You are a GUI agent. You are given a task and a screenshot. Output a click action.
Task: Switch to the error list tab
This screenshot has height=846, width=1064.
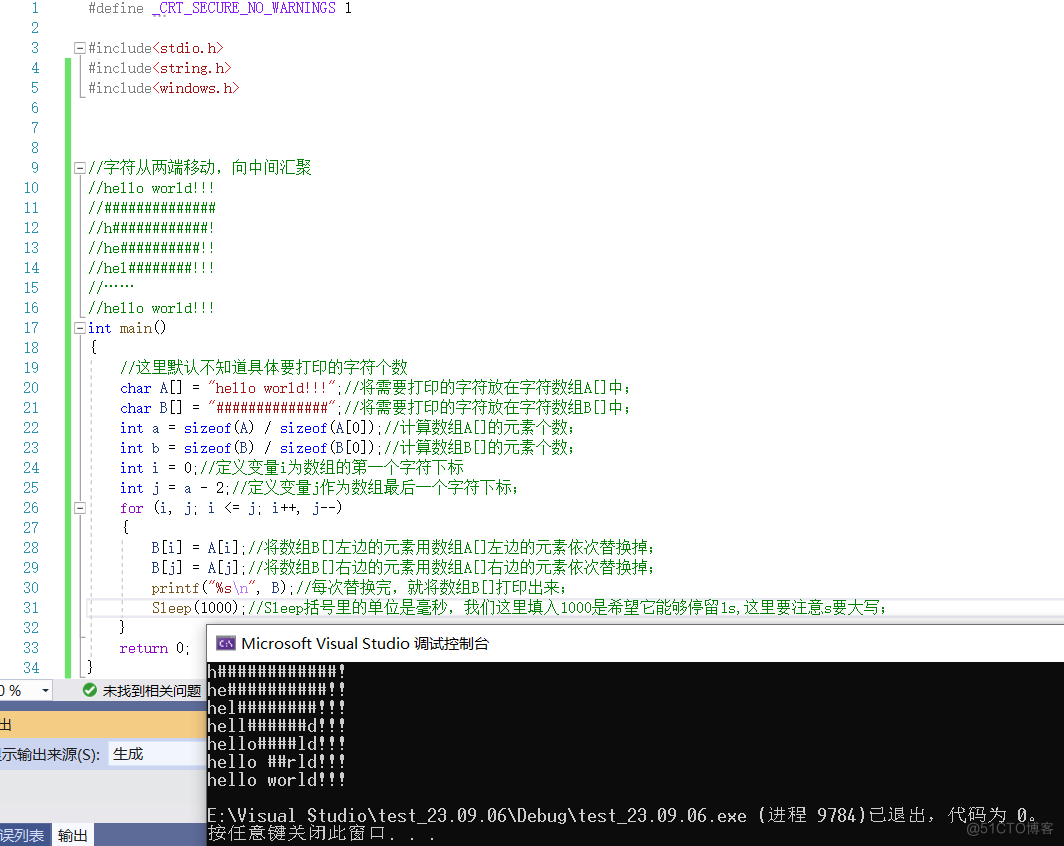(x=23, y=835)
